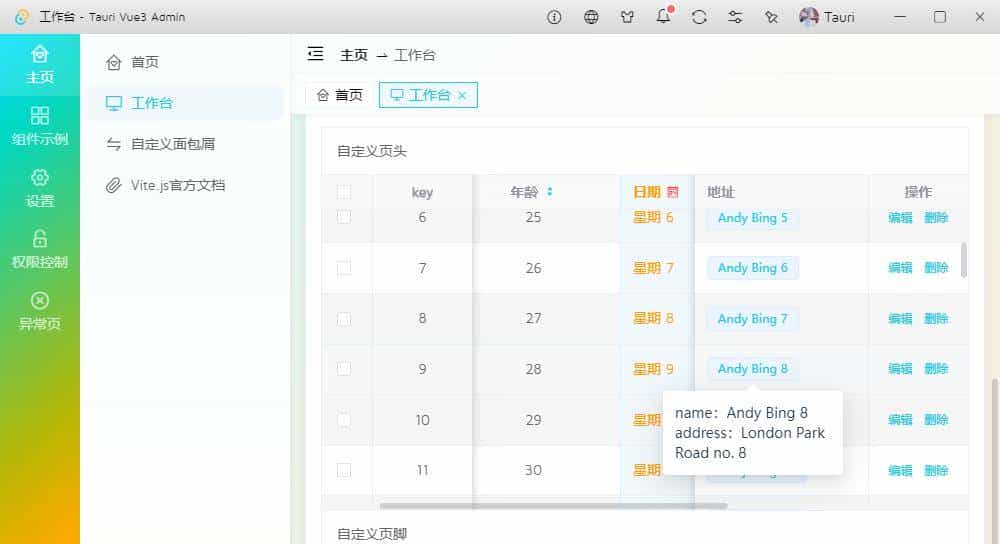
Task: Sort by the 年龄 column arrows
Action: coord(550,191)
